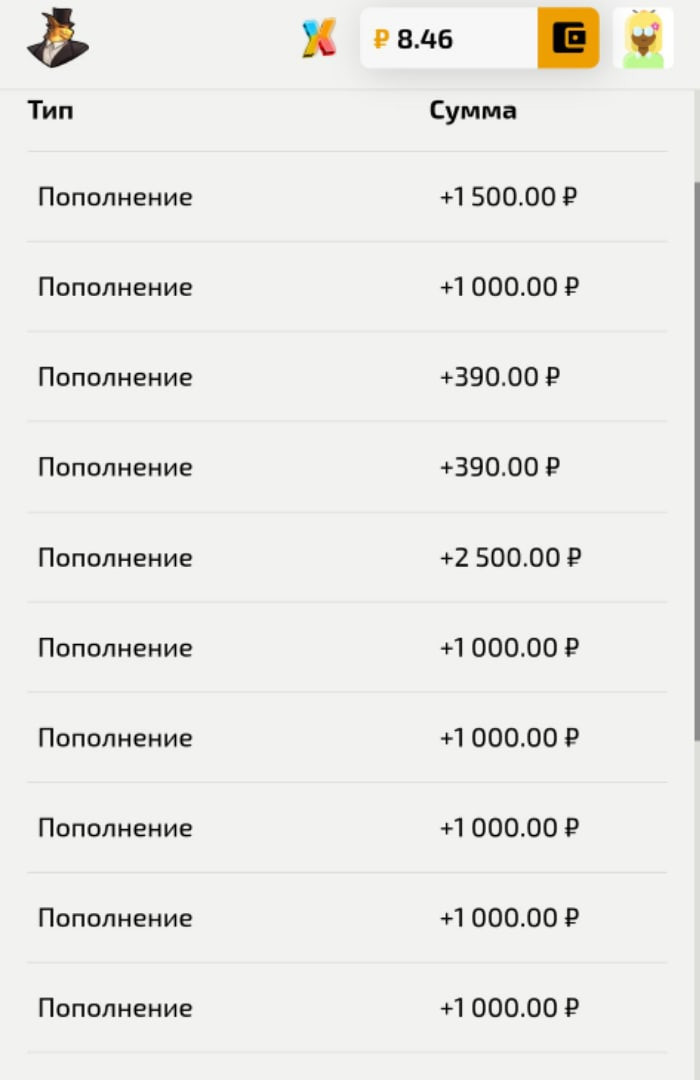Sort by the Тип column header

50,110
